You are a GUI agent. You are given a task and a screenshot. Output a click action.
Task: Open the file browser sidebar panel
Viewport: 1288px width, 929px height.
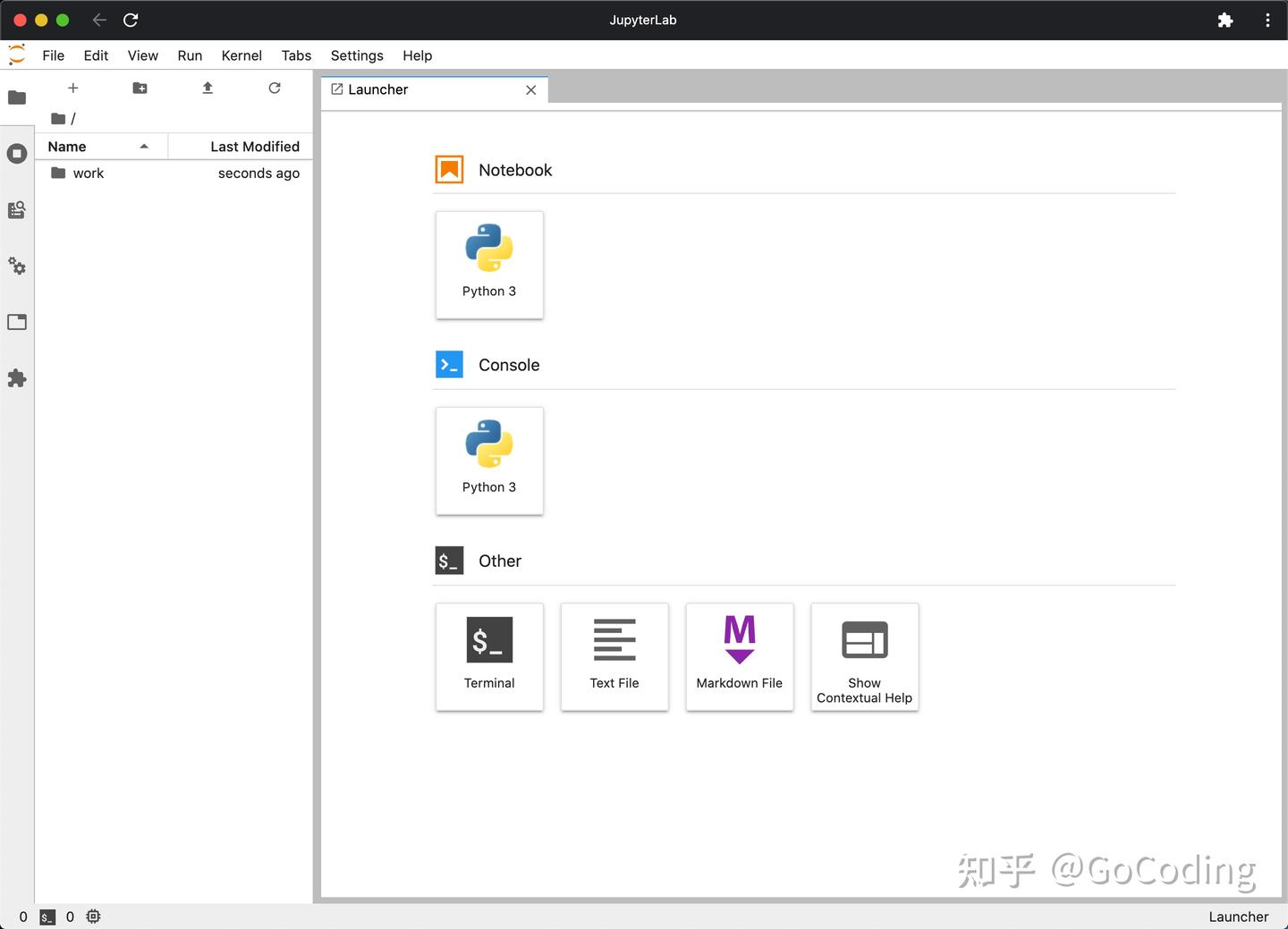[x=17, y=97]
